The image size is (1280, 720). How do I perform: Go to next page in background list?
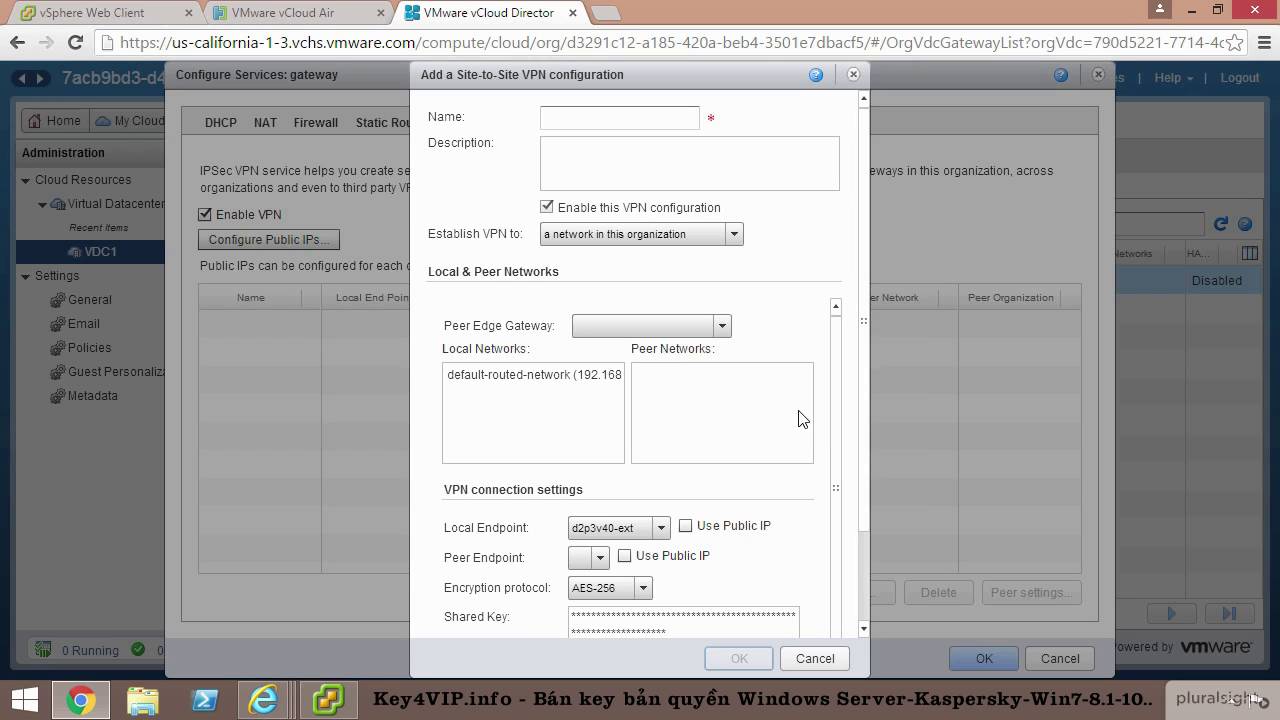pyautogui.click(x=1172, y=613)
